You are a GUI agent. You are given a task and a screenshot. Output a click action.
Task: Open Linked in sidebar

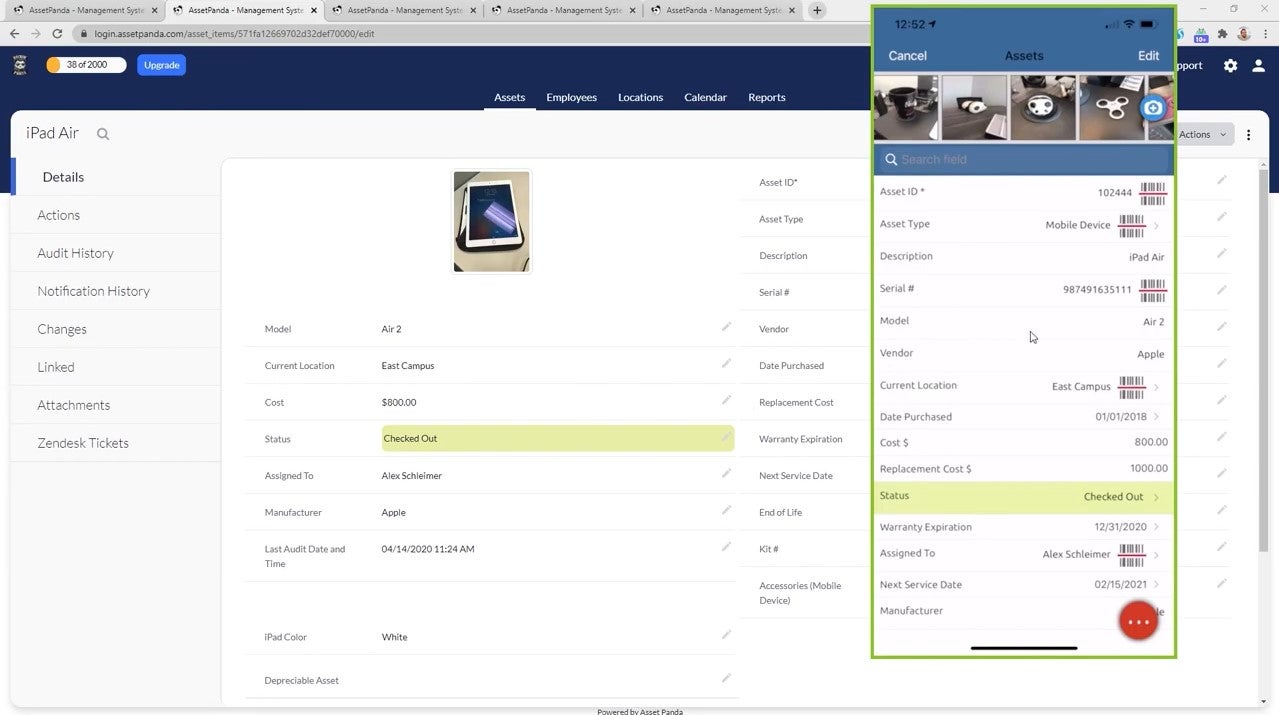[115, 367]
